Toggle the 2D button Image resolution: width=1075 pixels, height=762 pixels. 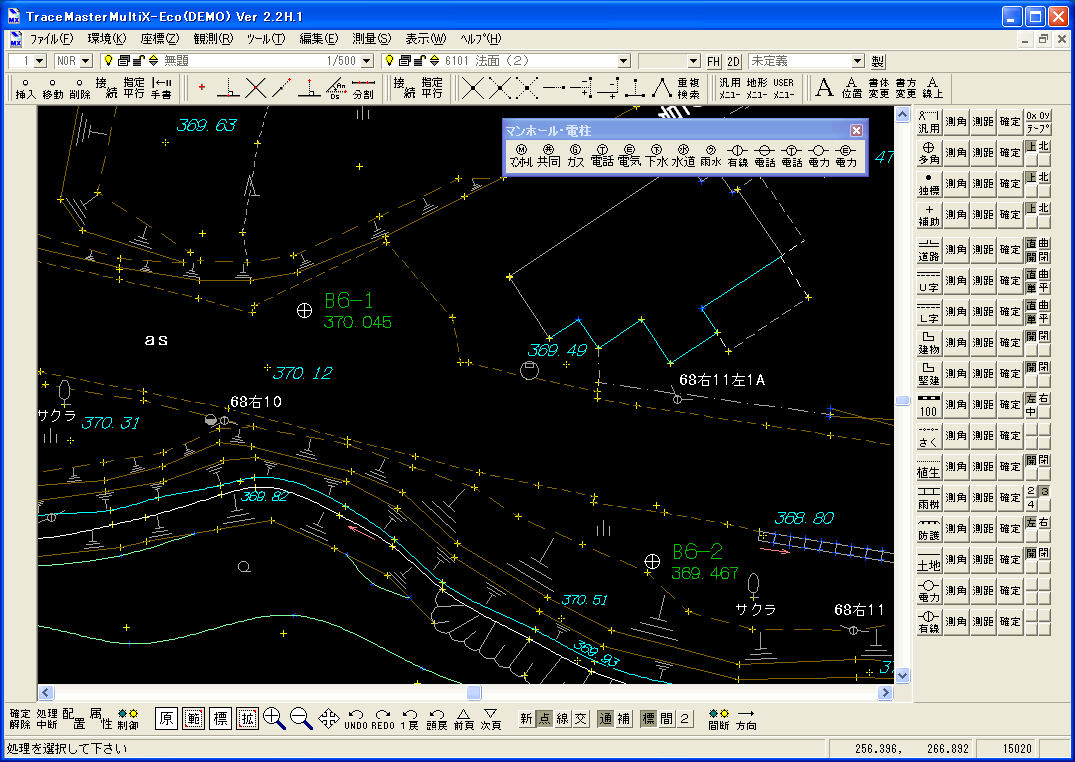click(734, 61)
